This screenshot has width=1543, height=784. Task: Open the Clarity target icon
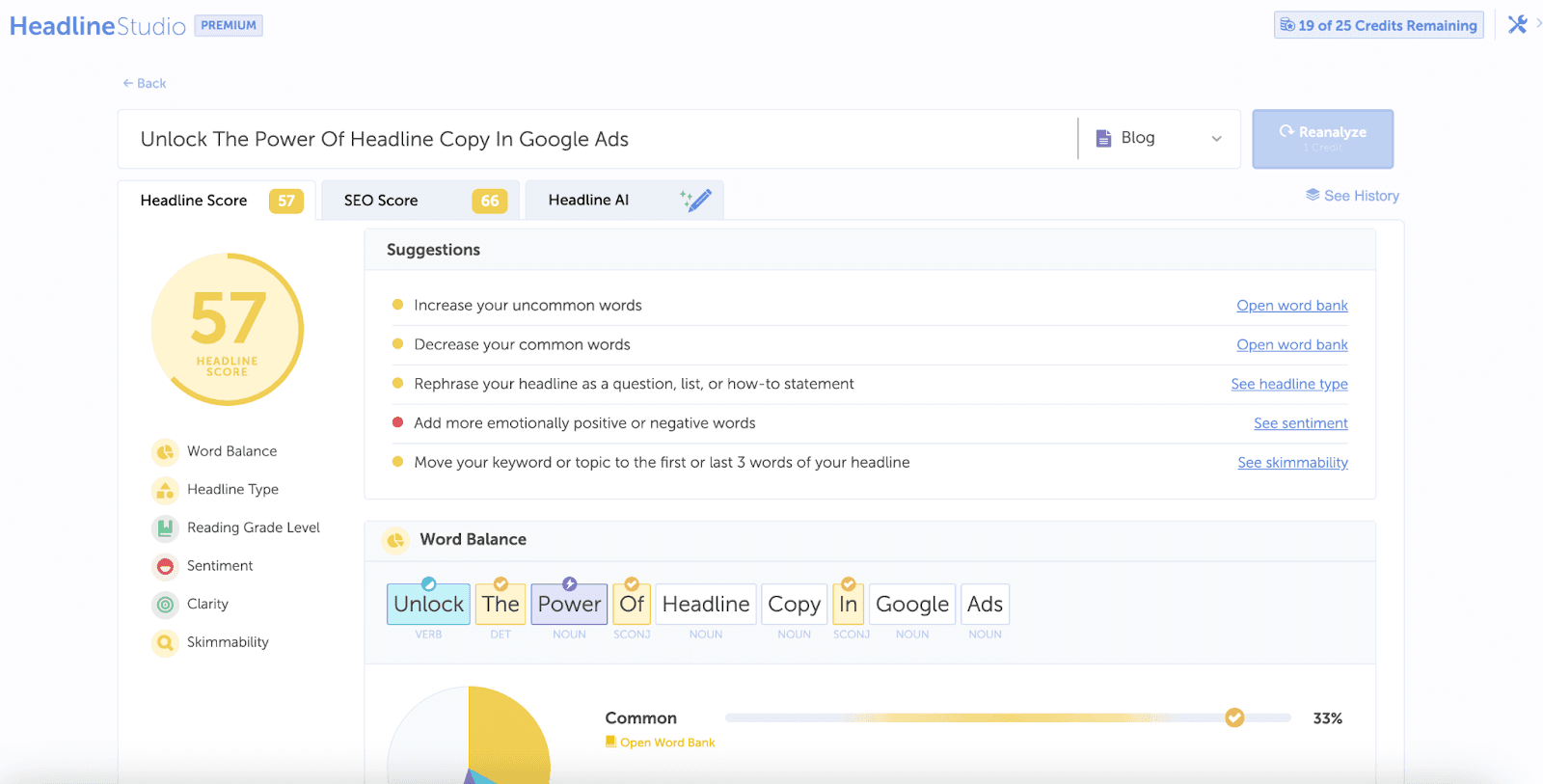point(165,605)
